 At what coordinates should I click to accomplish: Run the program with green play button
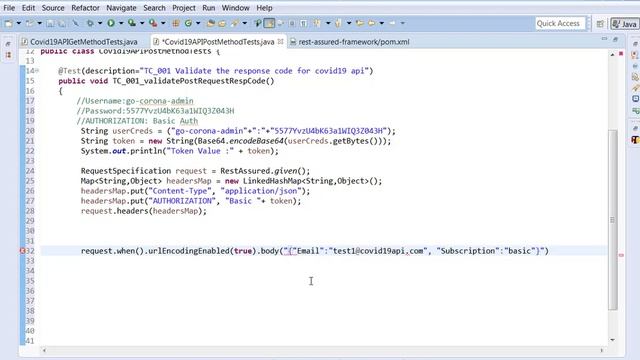click(111, 23)
